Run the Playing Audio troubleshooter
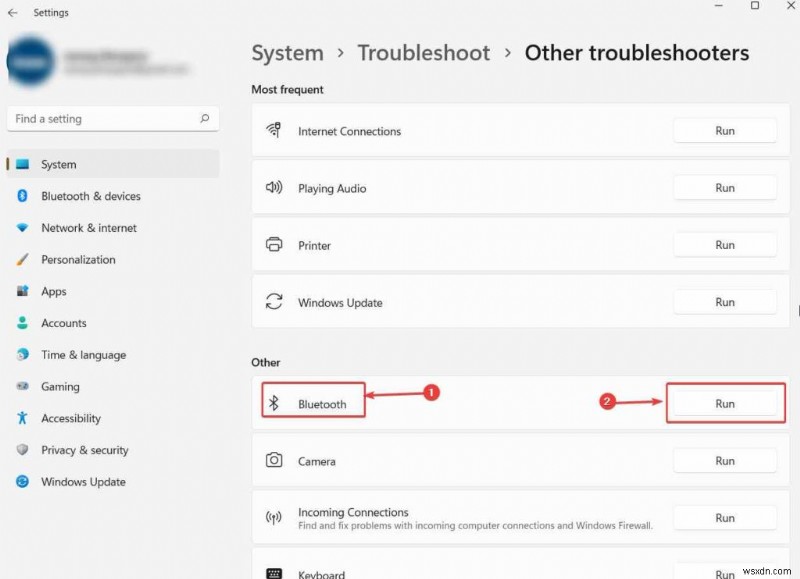This screenshot has height=579, width=800. point(724,188)
